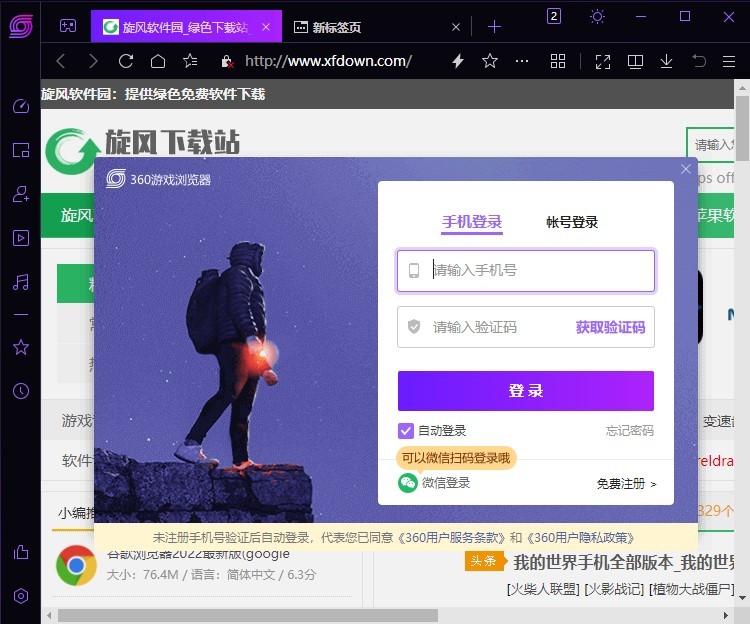This screenshot has height=624, width=750.
Task: Open the hexagon settings sidebar icon
Action: pyautogui.click(x=21, y=596)
